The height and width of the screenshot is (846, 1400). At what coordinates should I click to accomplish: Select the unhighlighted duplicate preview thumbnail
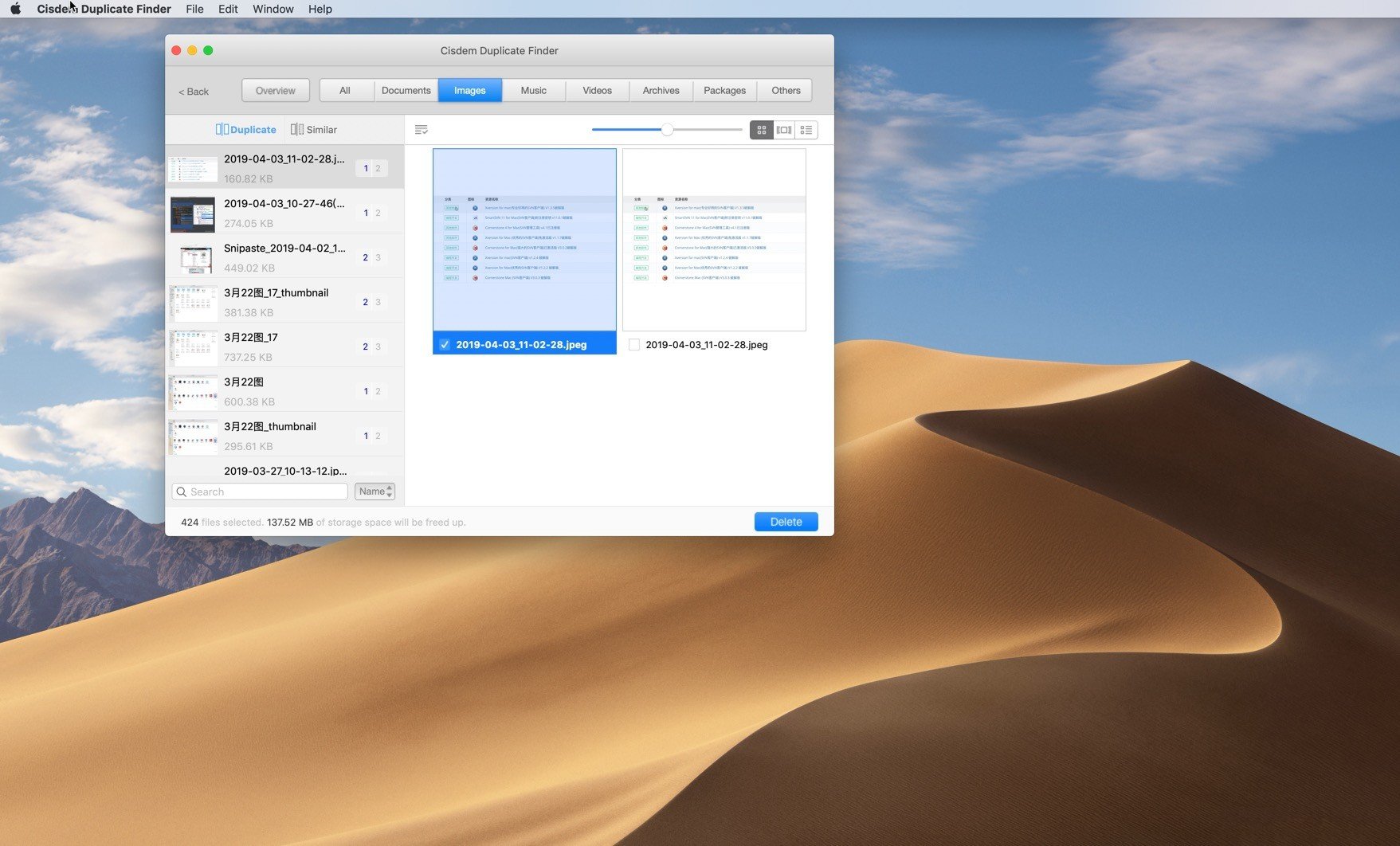click(714, 240)
